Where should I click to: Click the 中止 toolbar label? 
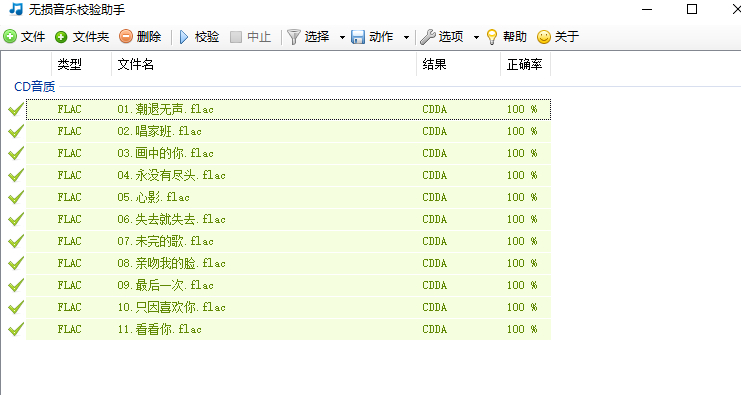point(259,37)
